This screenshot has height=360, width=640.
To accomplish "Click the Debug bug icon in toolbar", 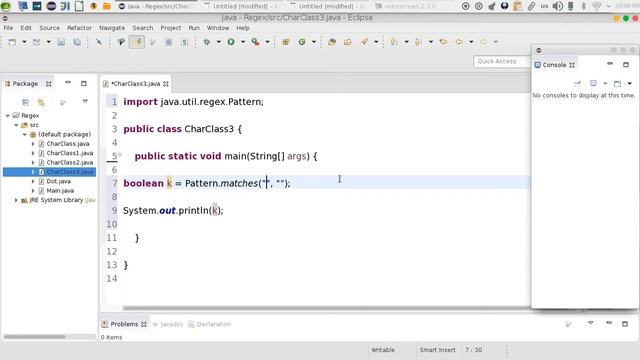I will pyautogui.click(x=207, y=42).
